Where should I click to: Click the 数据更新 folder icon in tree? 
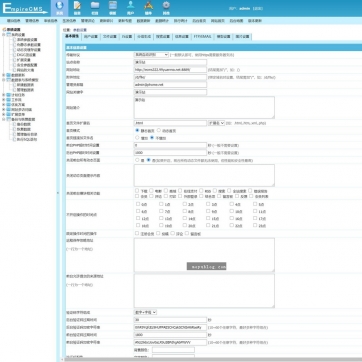point(9,75)
